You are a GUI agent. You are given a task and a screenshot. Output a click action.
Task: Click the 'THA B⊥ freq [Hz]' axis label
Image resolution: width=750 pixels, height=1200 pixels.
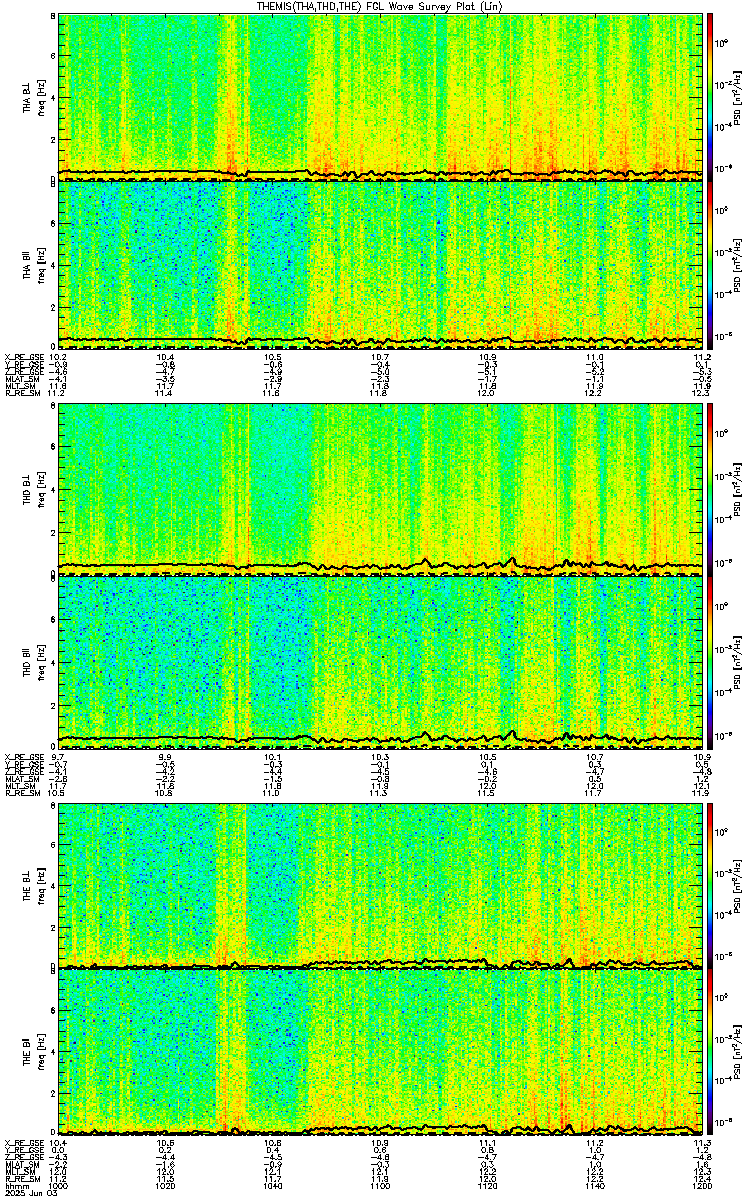point(34,97)
